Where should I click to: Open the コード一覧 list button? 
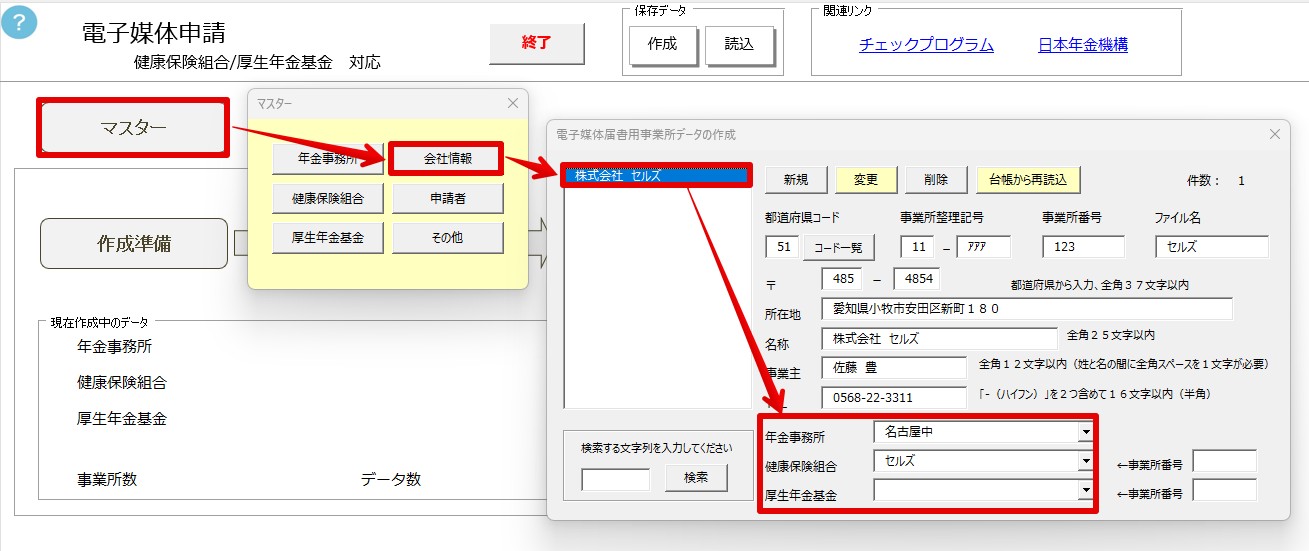point(839,246)
